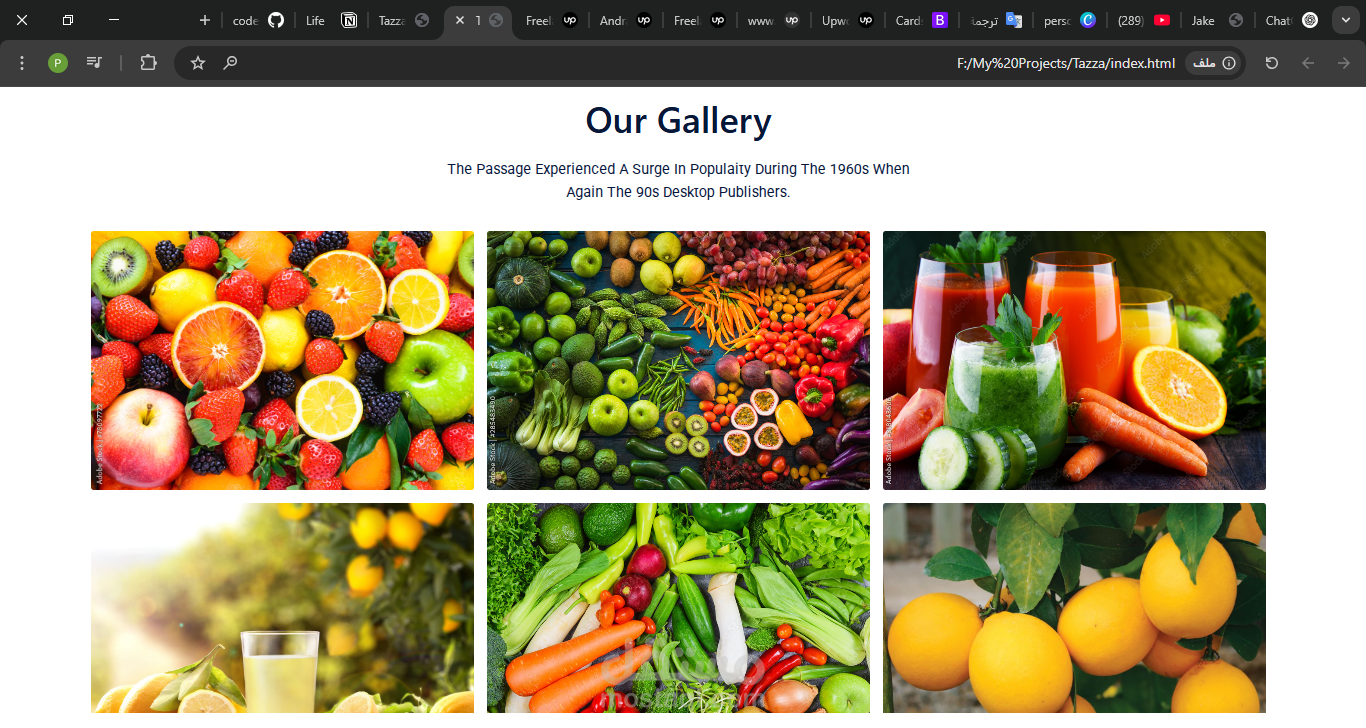The width and height of the screenshot is (1366, 728).
Task: Minimize the browser window
Action: click(x=114, y=20)
